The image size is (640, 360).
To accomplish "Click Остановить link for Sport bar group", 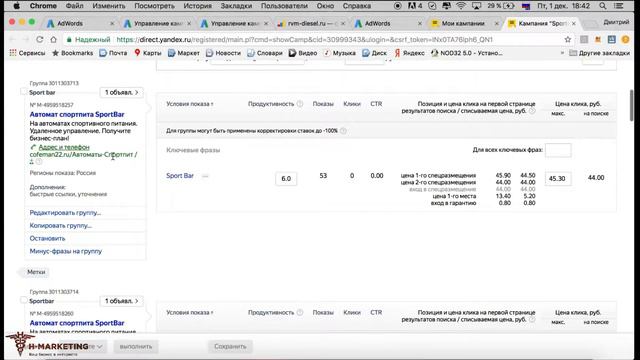I will tap(47, 238).
